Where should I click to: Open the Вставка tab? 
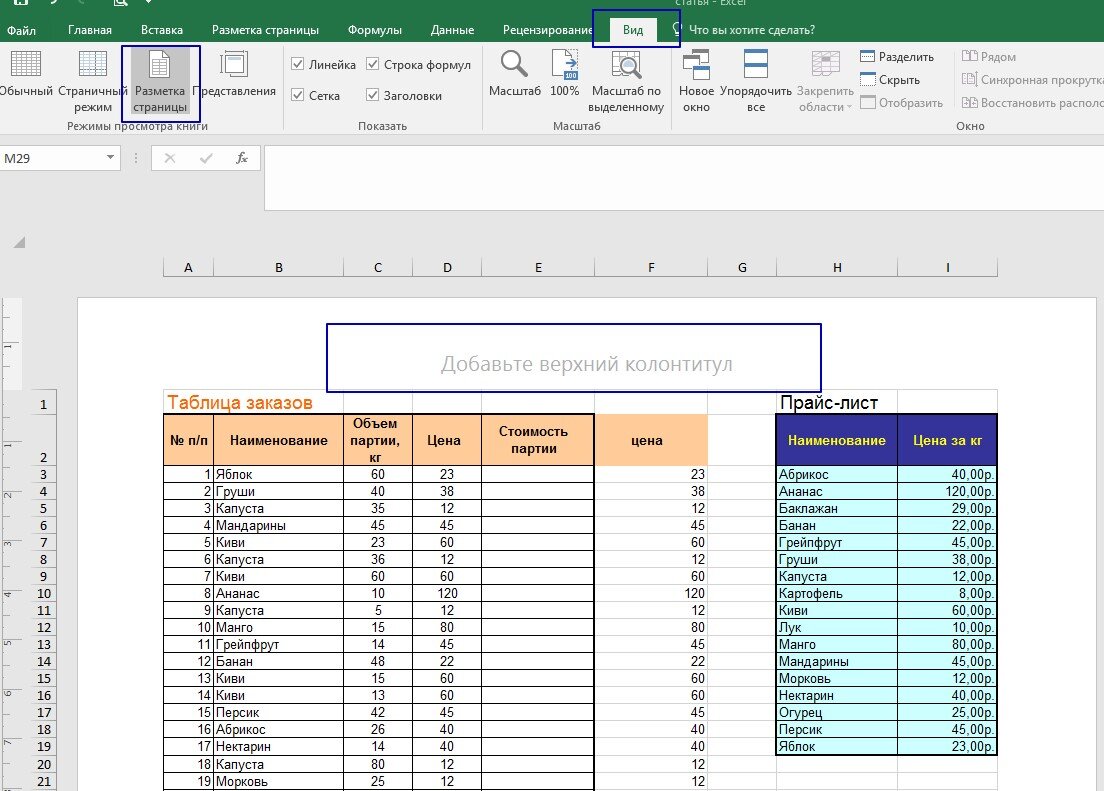(162, 30)
